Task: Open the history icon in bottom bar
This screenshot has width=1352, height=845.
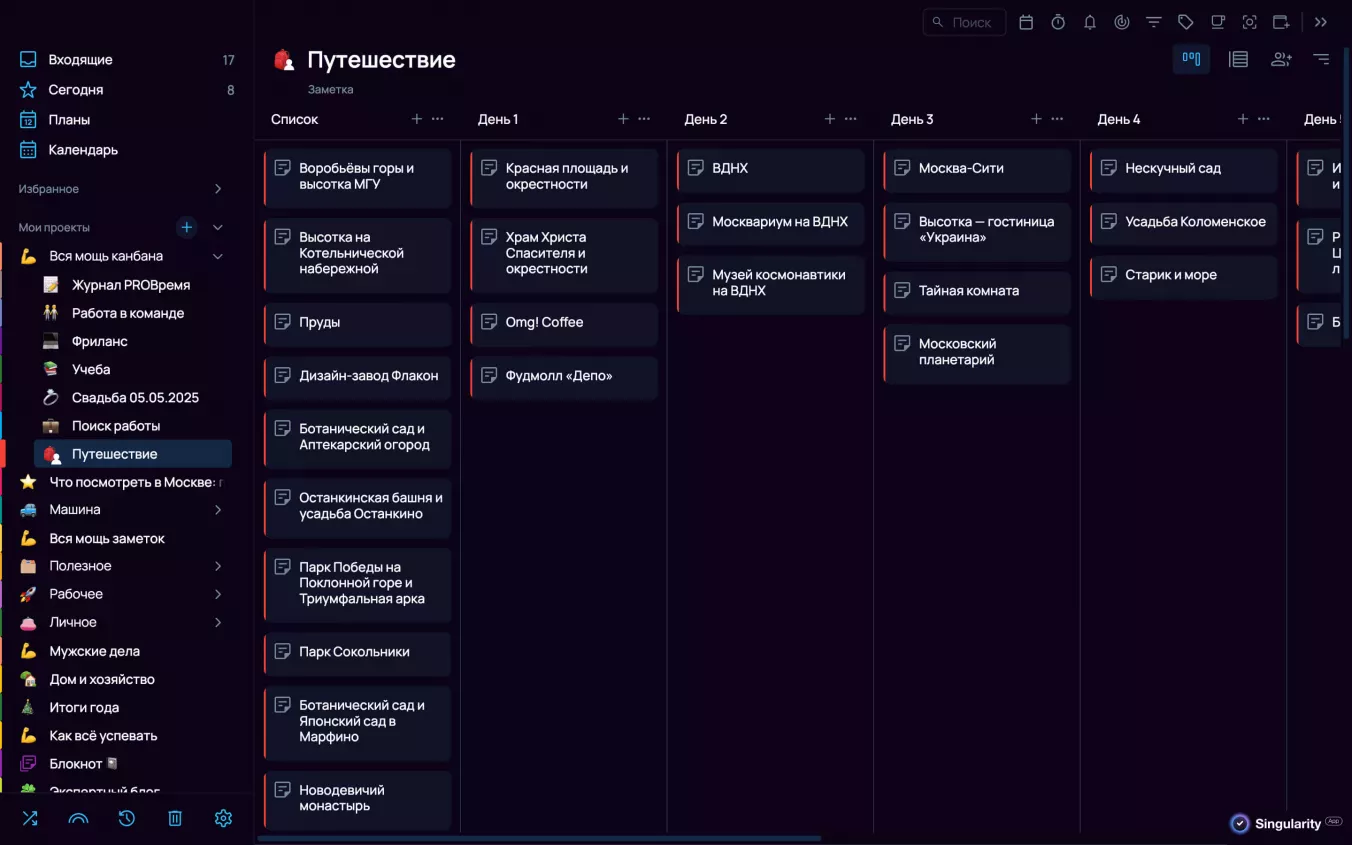Action: 126,818
